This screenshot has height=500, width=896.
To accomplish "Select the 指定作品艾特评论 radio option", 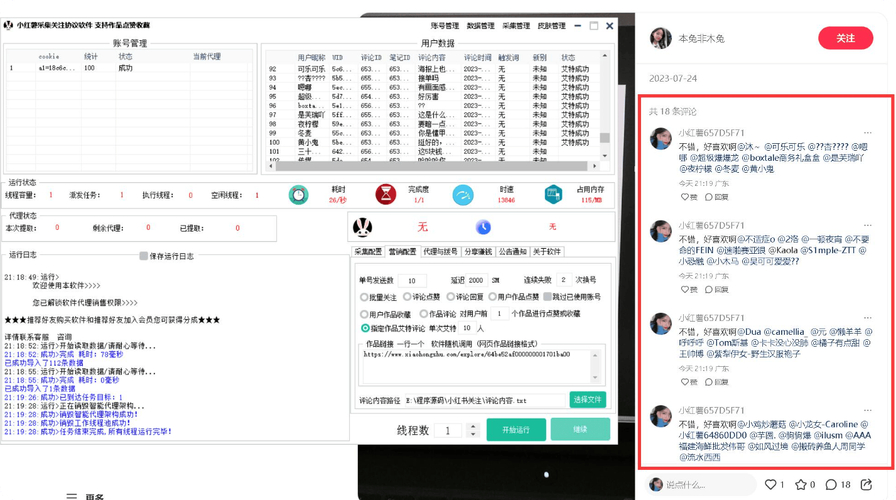I will (365, 328).
